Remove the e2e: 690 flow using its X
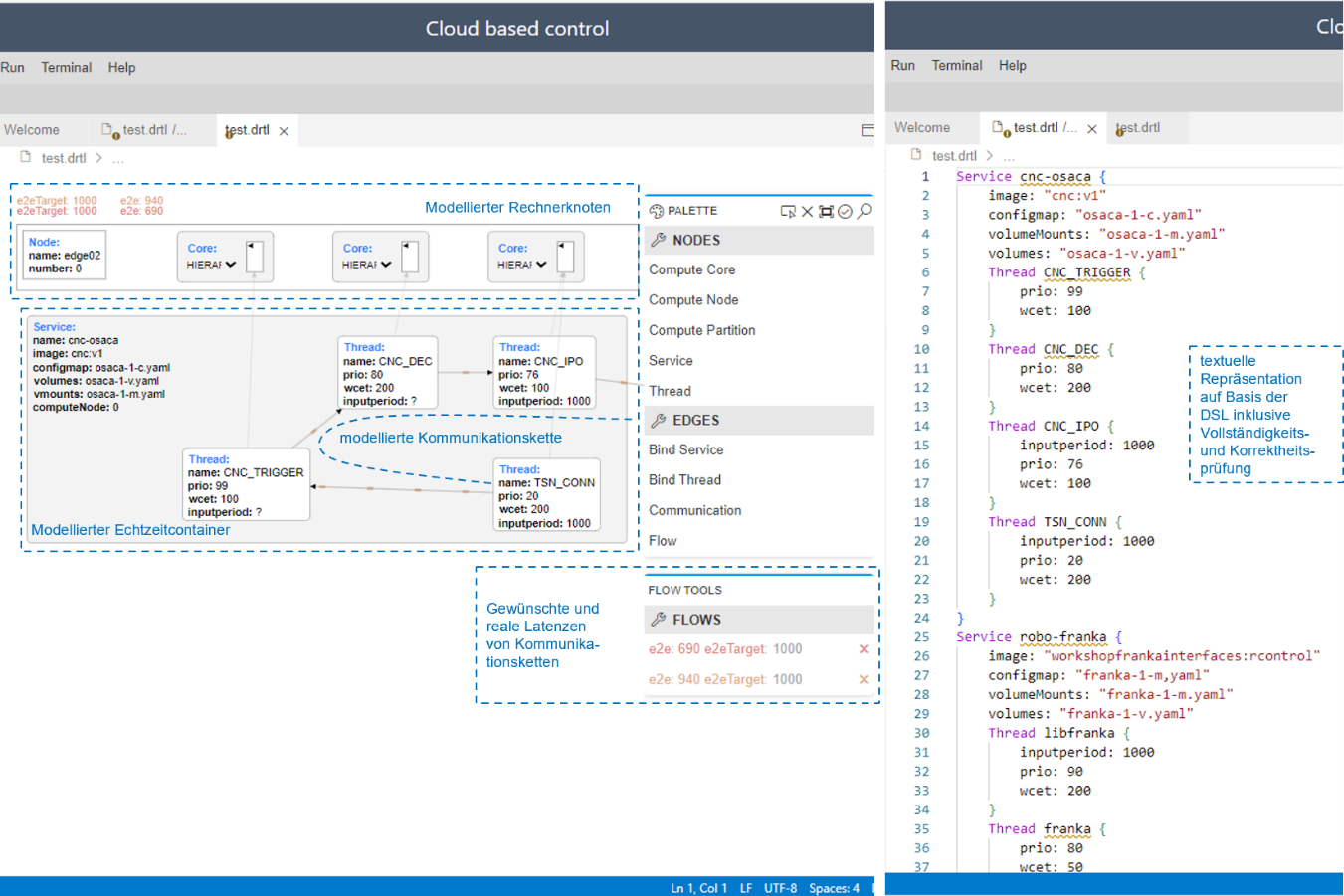The width and height of the screenshot is (1344, 896). 864,649
